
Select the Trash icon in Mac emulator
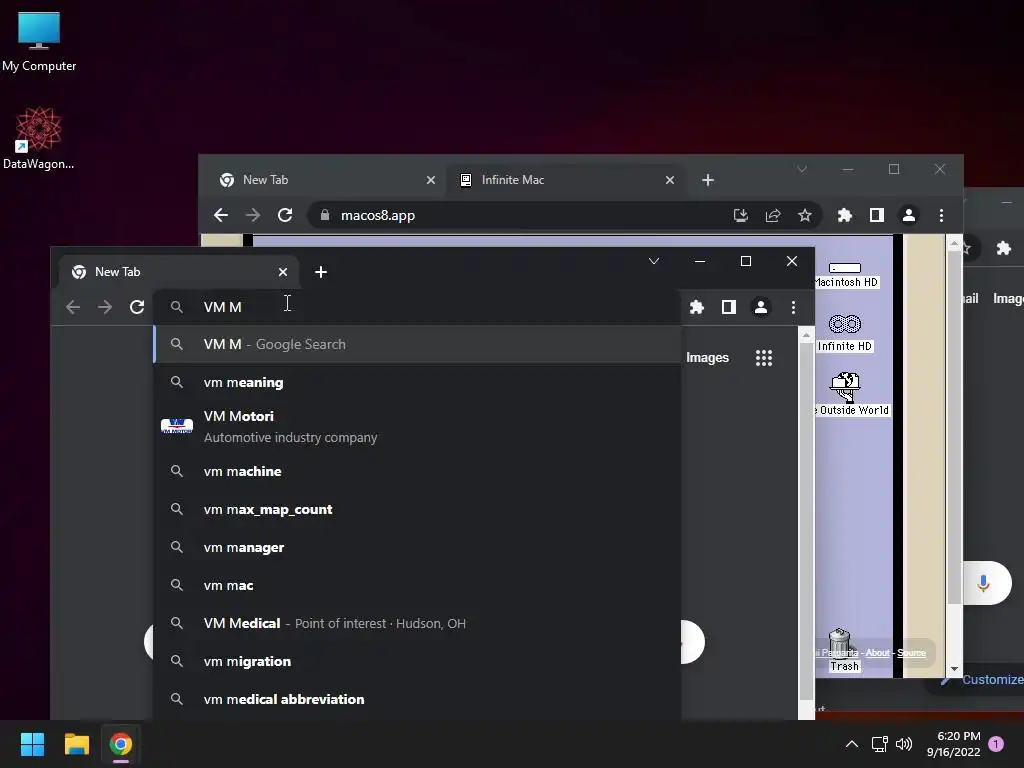[843, 650]
